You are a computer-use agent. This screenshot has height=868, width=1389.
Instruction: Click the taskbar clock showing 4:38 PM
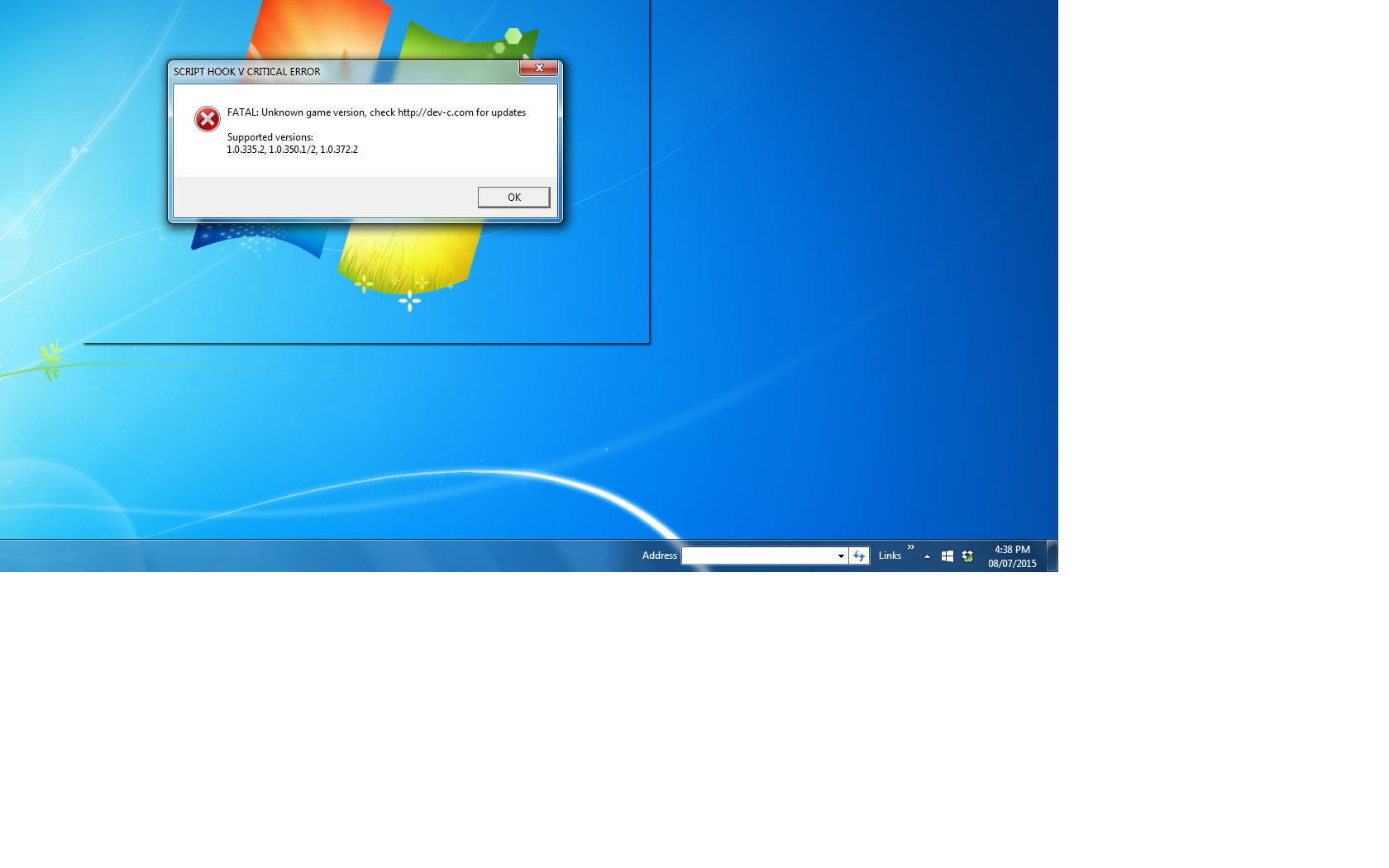[1012, 556]
